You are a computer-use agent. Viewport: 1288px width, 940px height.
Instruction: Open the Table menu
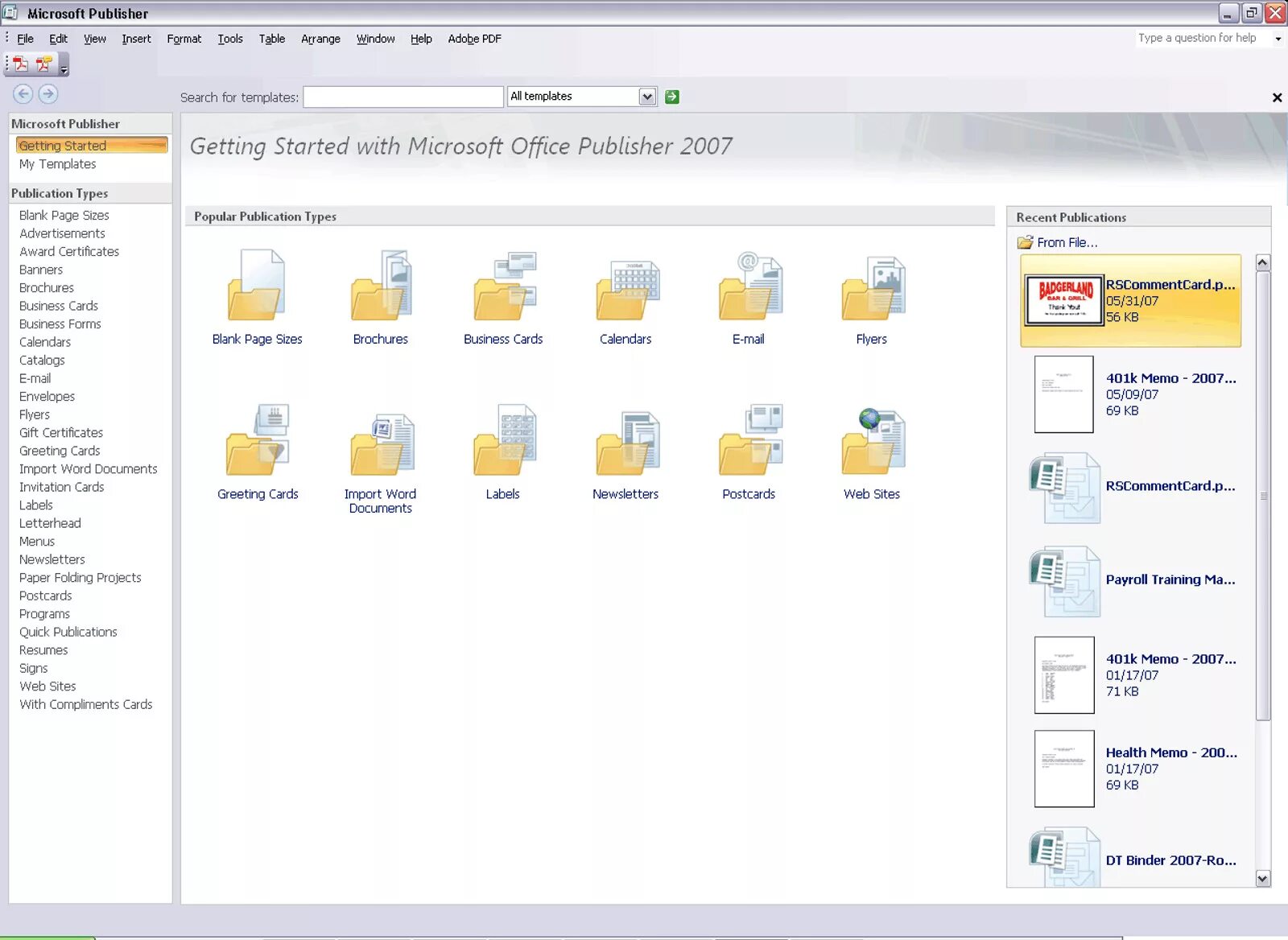272,39
